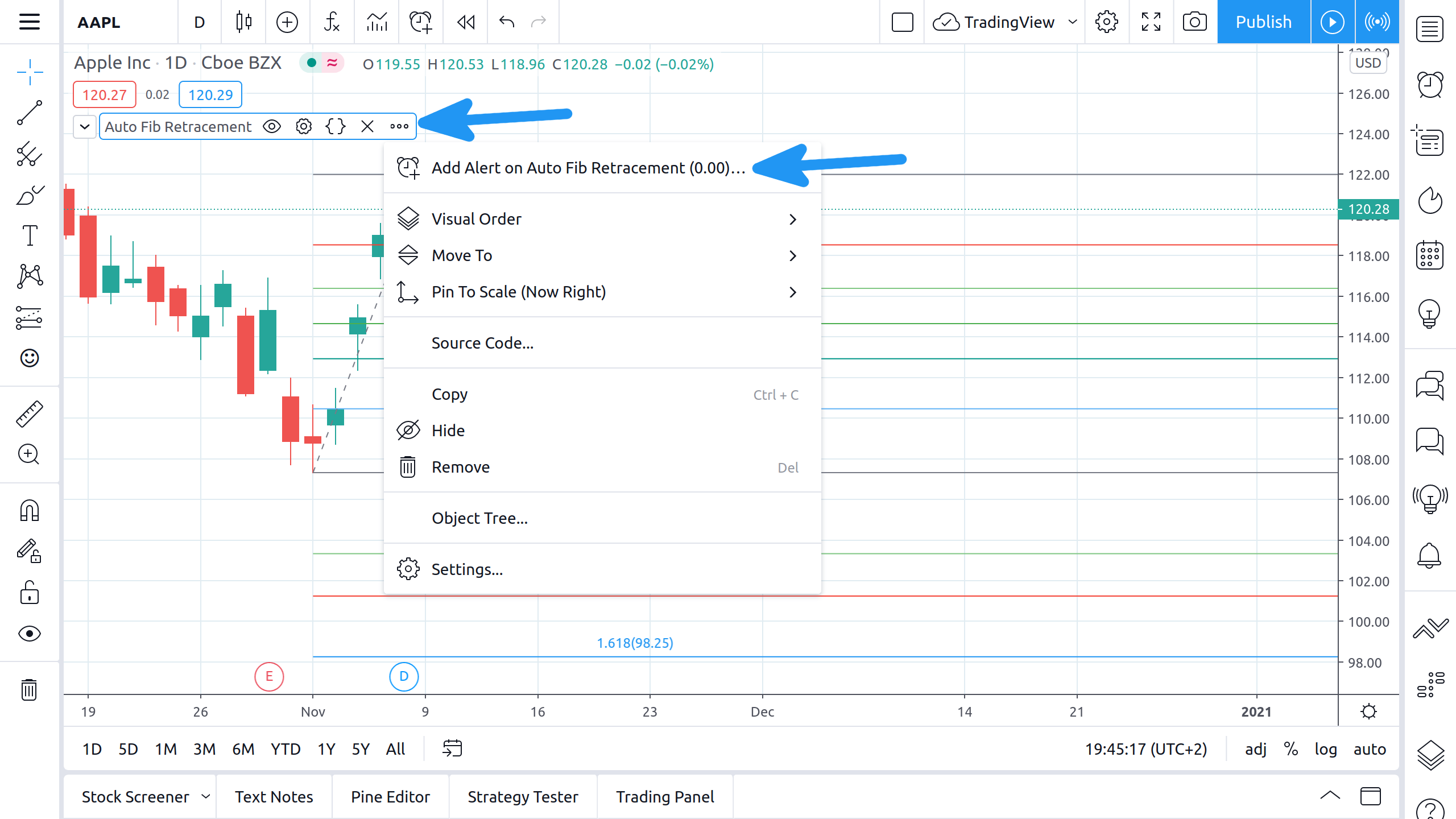Image resolution: width=1456 pixels, height=819 pixels.
Task: Expand the Visual Order submenu
Action: 602,219
